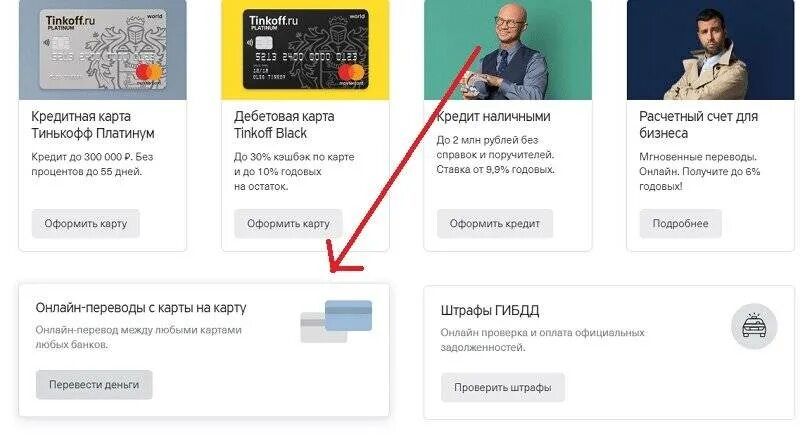Open the Кредит наличными heading
This screenshot has height=434, width=800.
pyautogui.click(x=493, y=116)
